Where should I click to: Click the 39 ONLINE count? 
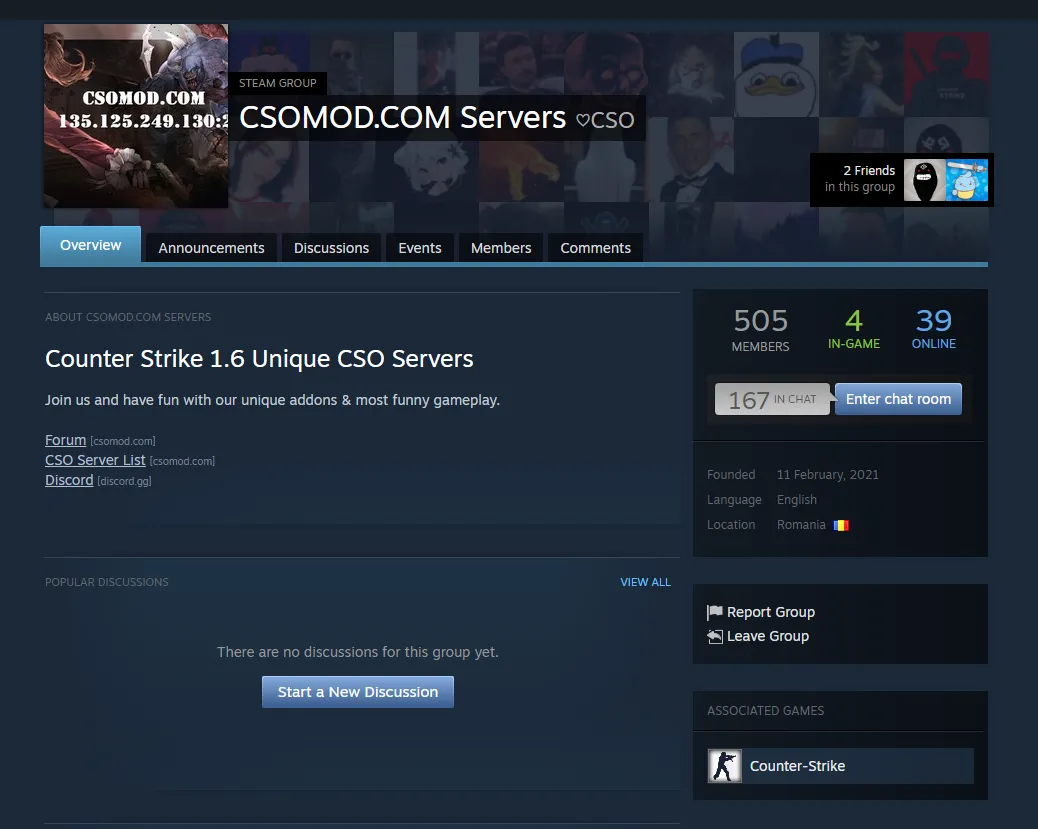[x=933, y=328]
